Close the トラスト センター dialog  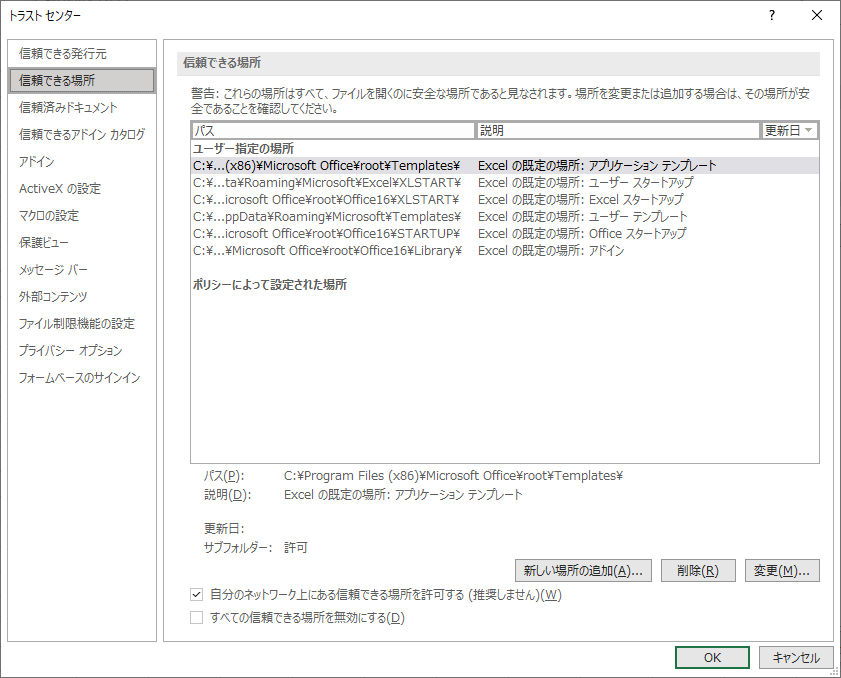click(x=816, y=15)
